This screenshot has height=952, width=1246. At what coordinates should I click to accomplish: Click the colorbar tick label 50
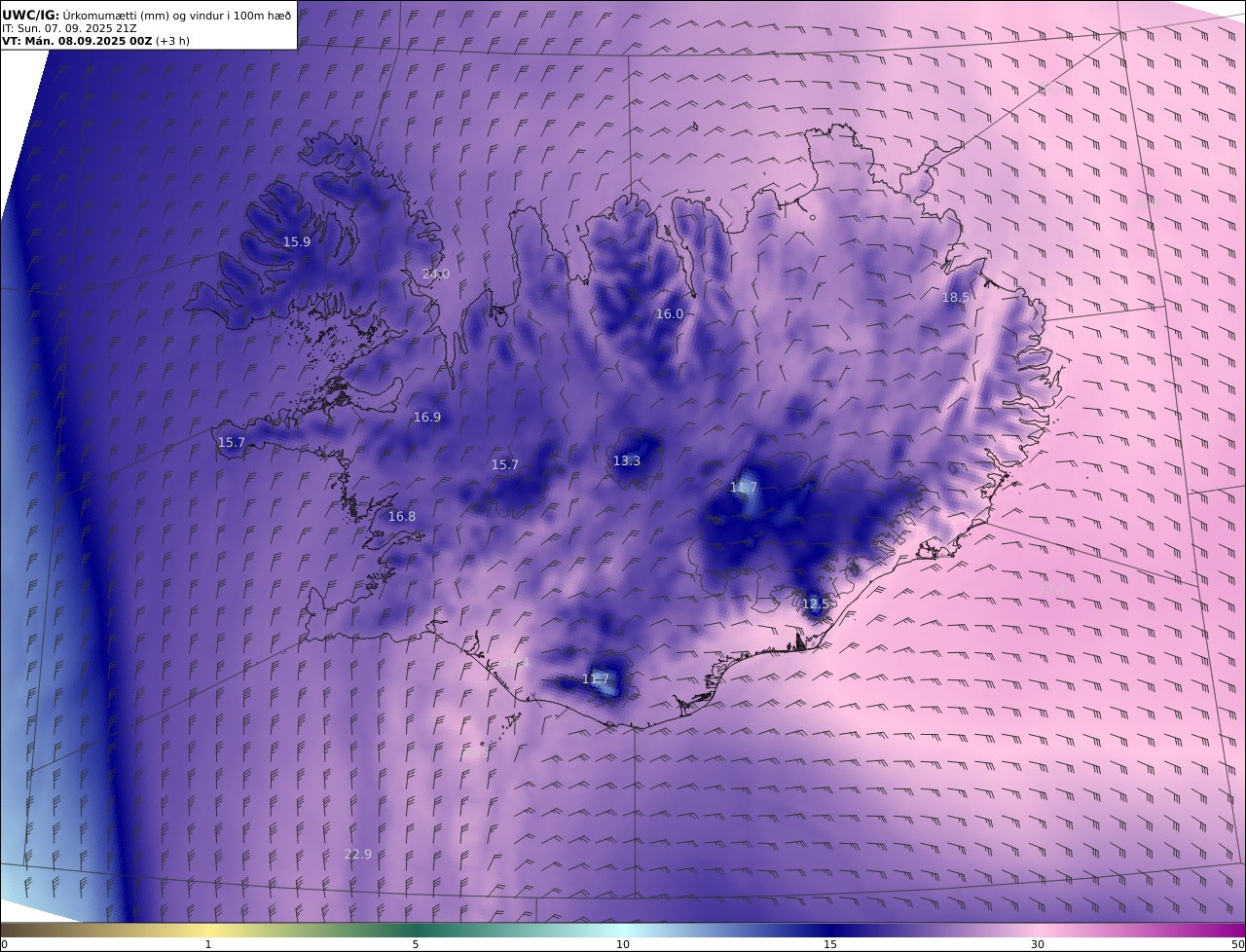(x=1238, y=944)
